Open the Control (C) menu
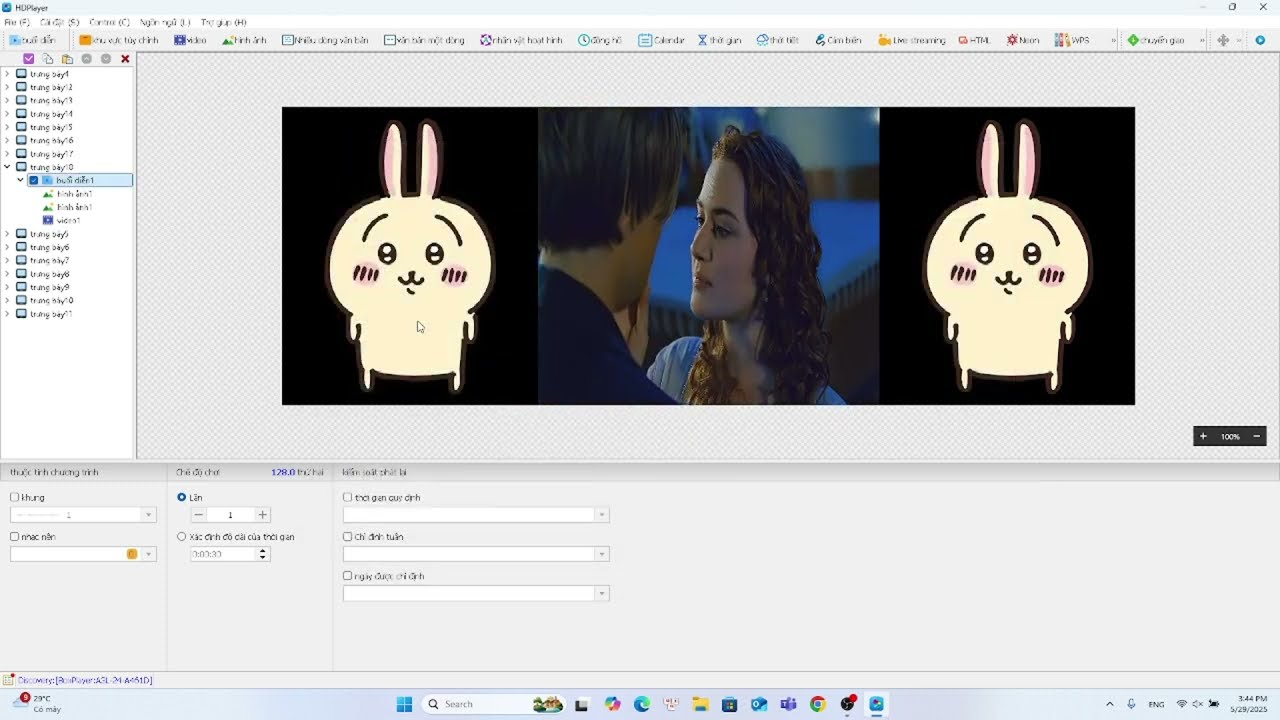The image size is (1280, 720). click(x=109, y=22)
